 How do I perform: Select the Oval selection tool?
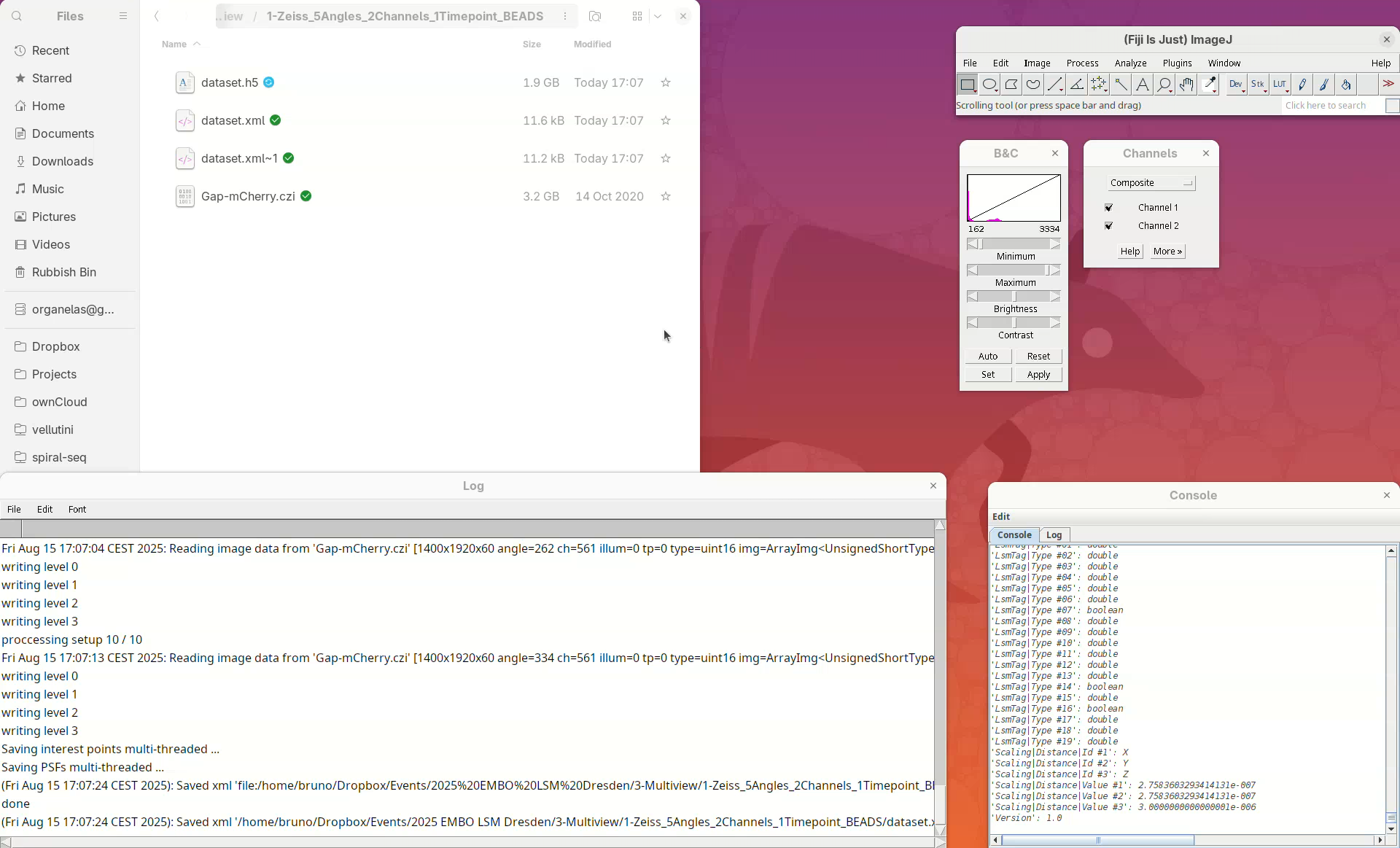[989, 85]
